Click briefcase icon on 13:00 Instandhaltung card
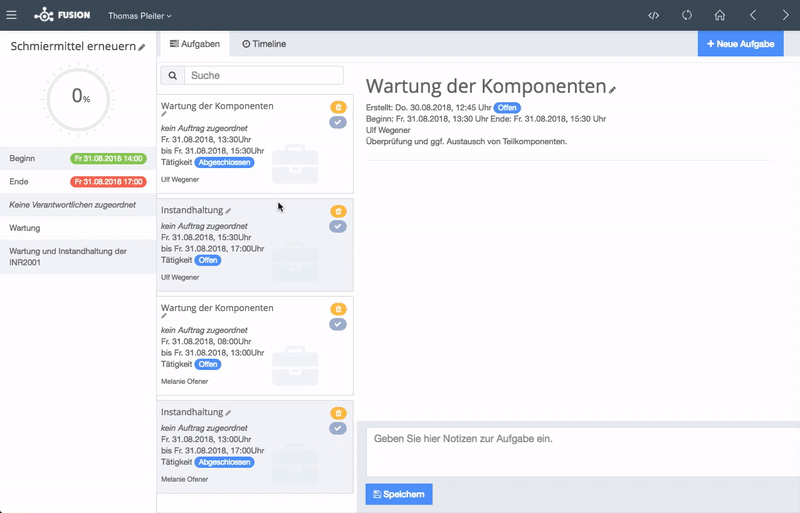This screenshot has height=513, width=800. 295,465
